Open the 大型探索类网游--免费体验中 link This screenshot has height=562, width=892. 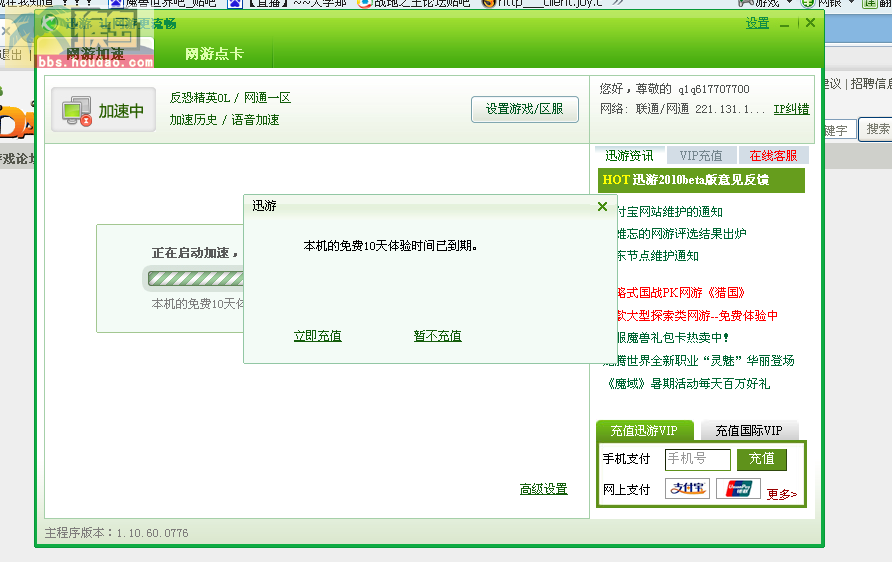pos(697,316)
